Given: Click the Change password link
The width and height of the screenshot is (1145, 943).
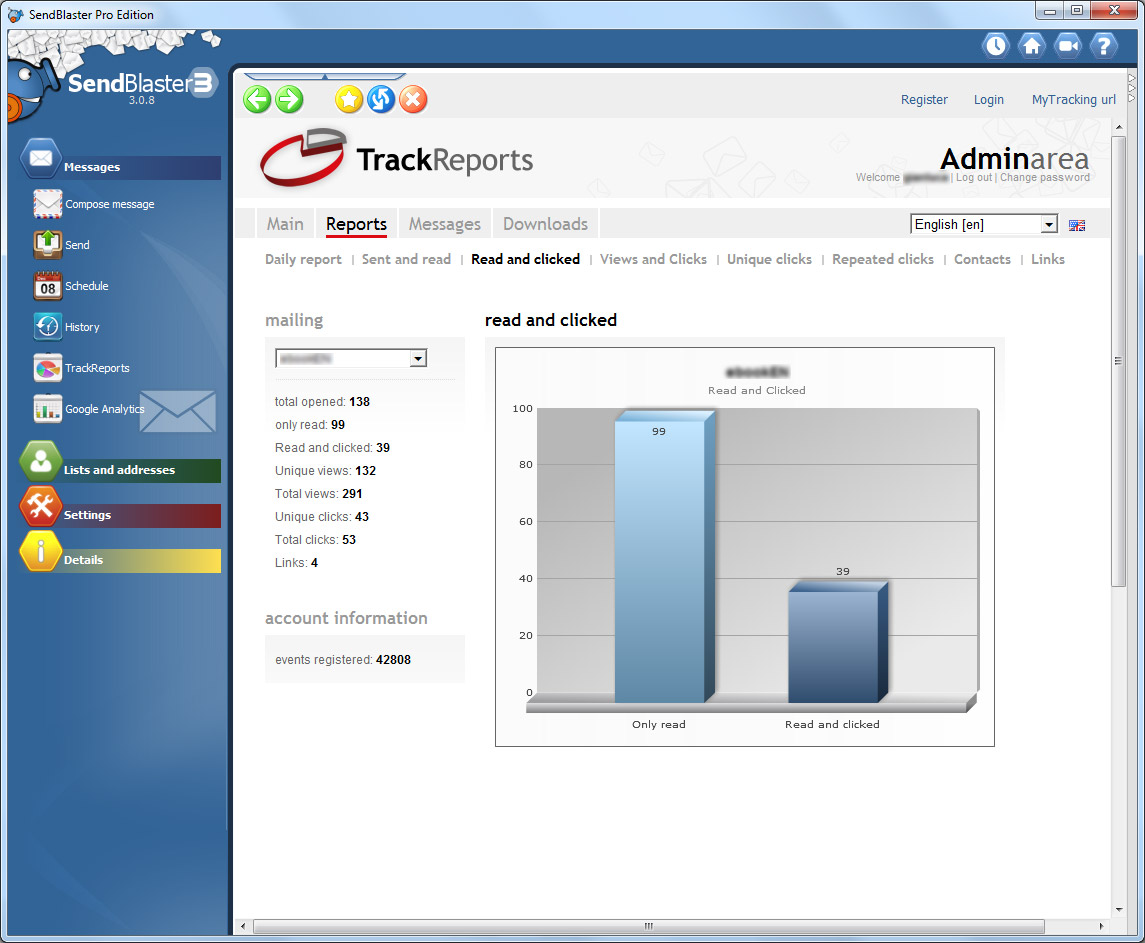Looking at the screenshot, I should (1044, 177).
